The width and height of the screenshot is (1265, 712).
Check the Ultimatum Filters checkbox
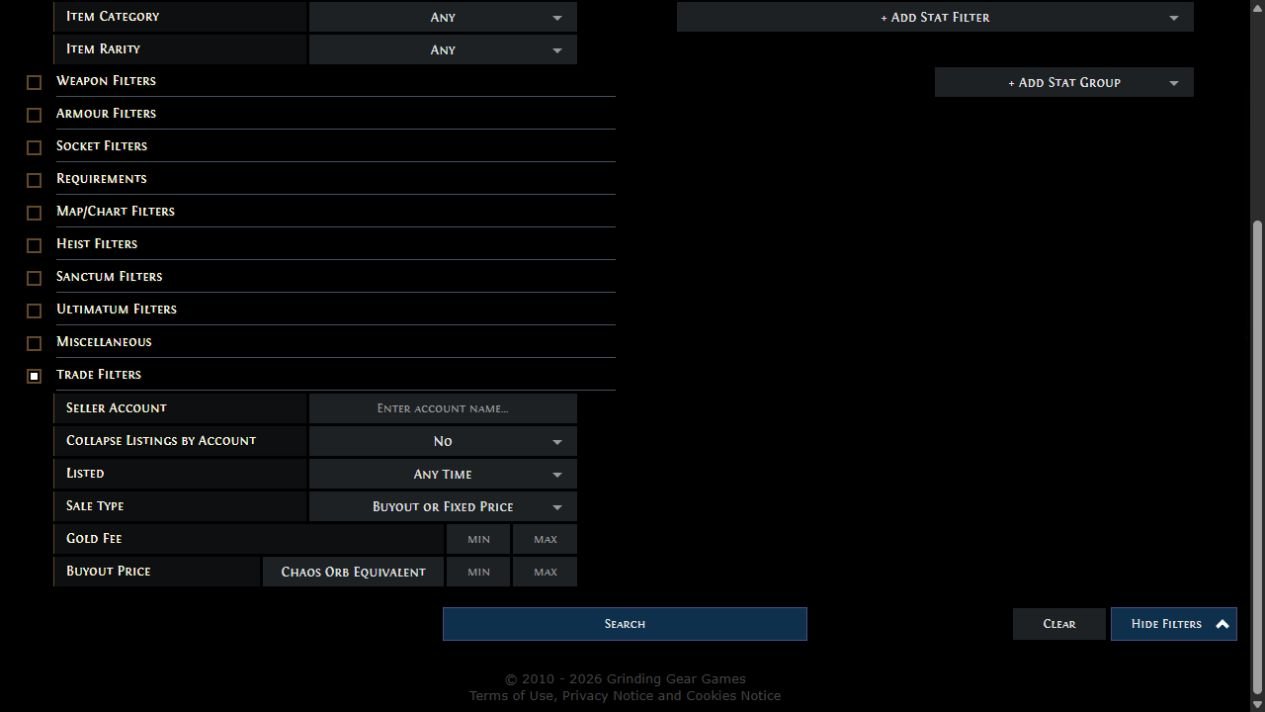tap(34, 311)
